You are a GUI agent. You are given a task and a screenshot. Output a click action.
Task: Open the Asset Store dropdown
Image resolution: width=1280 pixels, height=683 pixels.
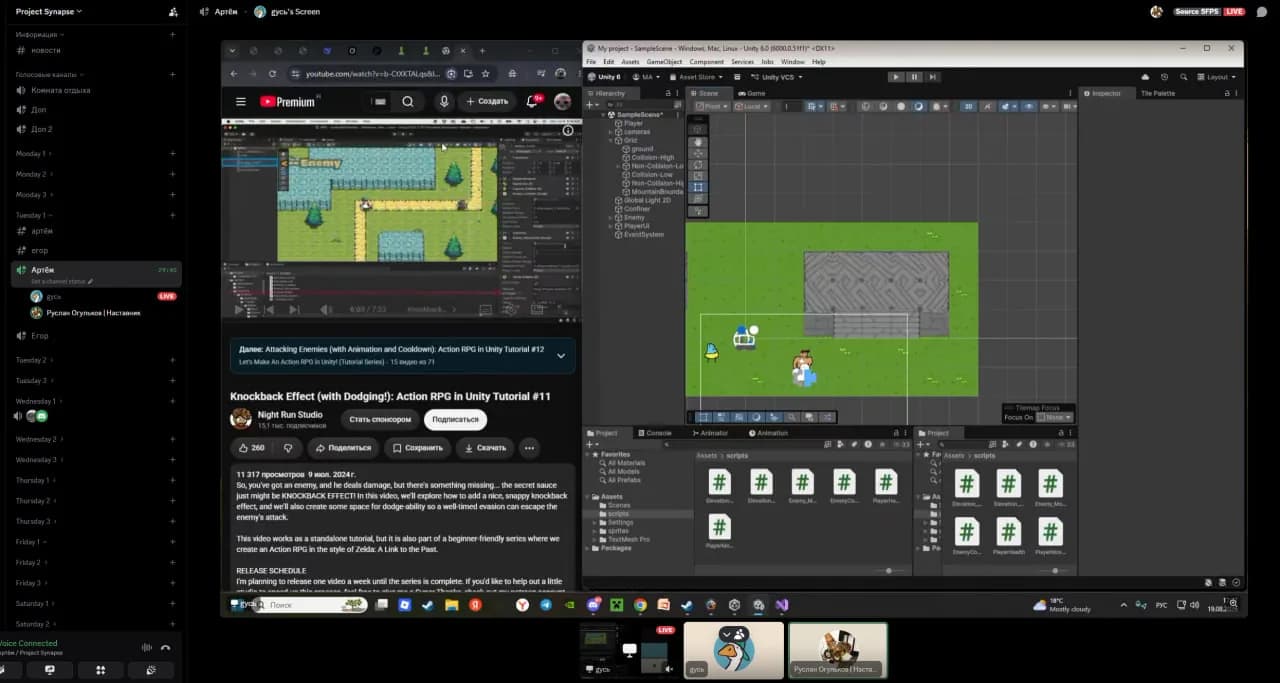click(x=696, y=77)
